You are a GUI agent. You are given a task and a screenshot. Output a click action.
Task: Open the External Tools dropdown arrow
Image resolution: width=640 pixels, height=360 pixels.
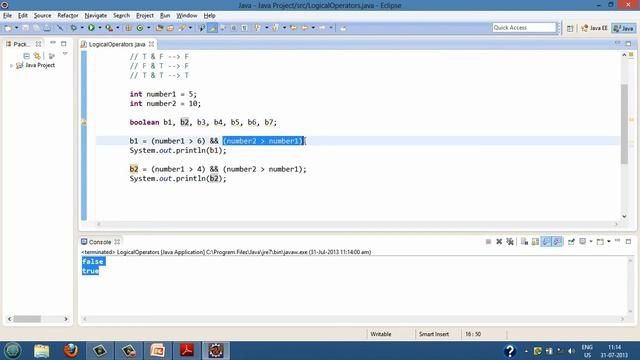118,28
